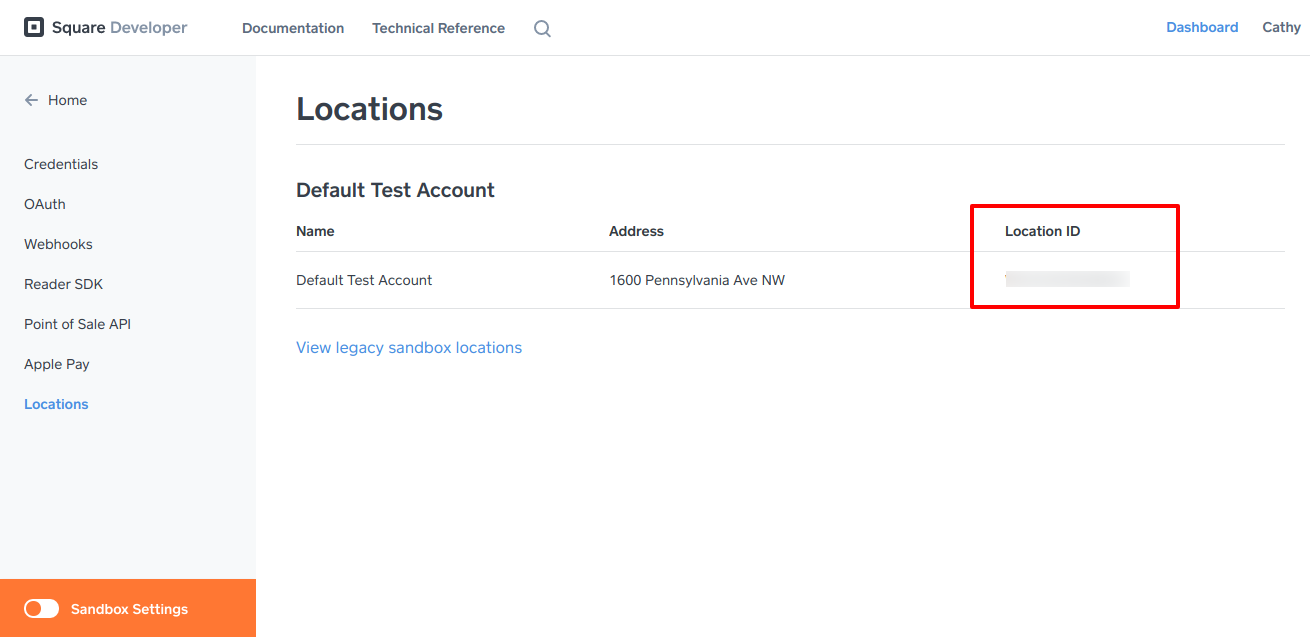Image resolution: width=1310 pixels, height=637 pixels.
Task: Toggle the Sandbox Settings switch
Action: click(x=42, y=609)
